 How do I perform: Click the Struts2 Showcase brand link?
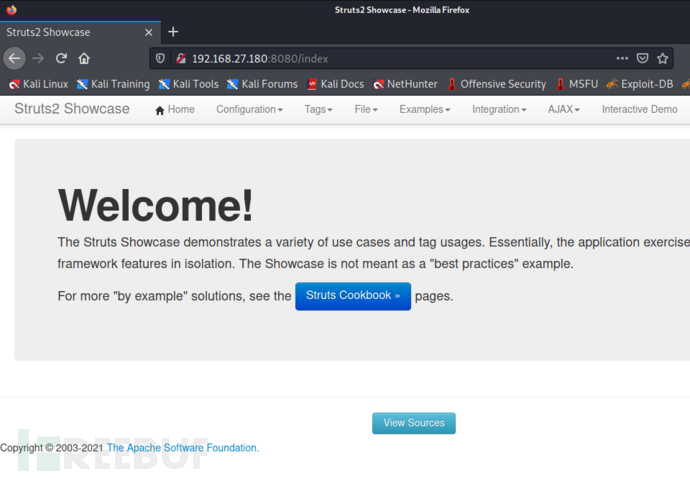coord(72,109)
